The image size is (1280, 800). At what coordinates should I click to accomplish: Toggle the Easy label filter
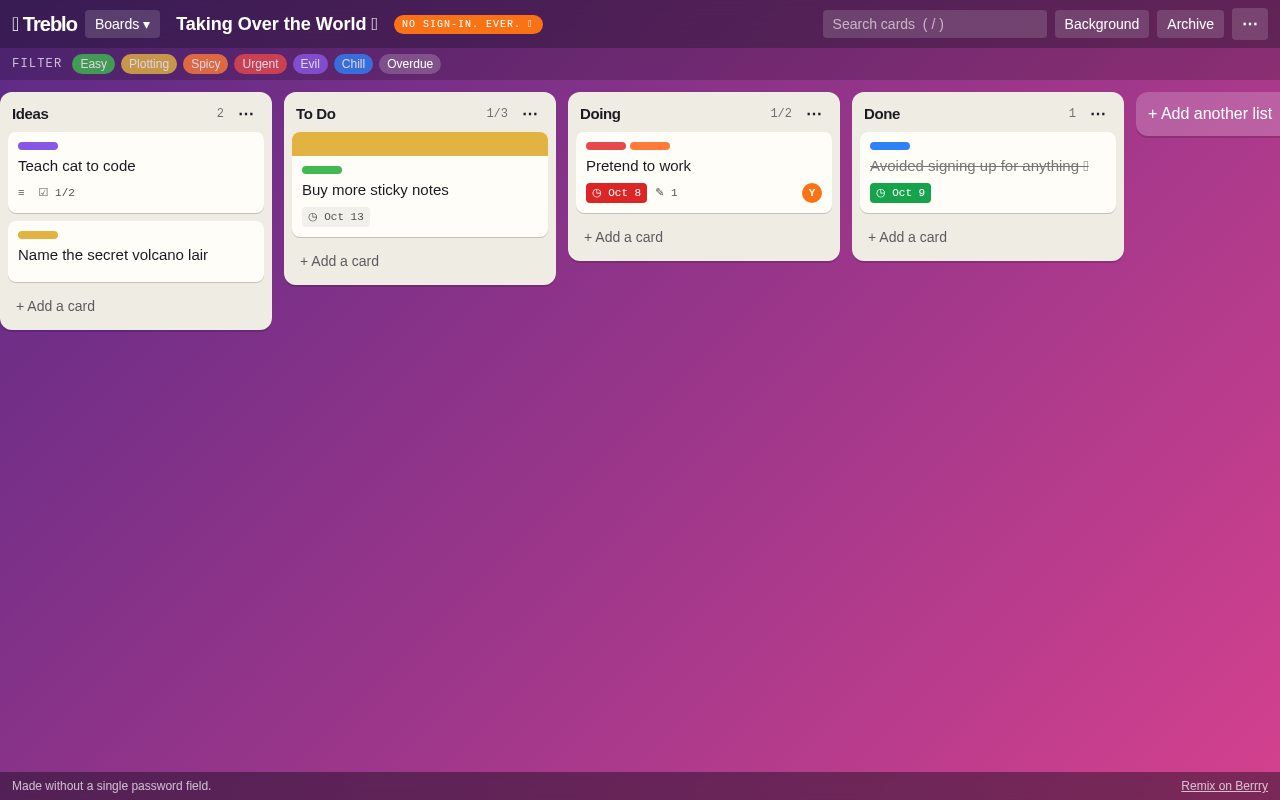pyautogui.click(x=93, y=64)
